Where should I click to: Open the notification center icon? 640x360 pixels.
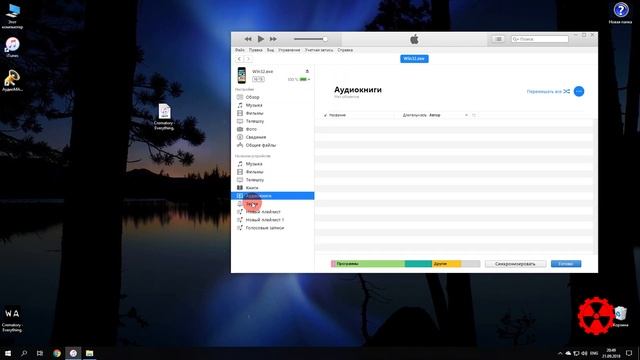pos(629,353)
